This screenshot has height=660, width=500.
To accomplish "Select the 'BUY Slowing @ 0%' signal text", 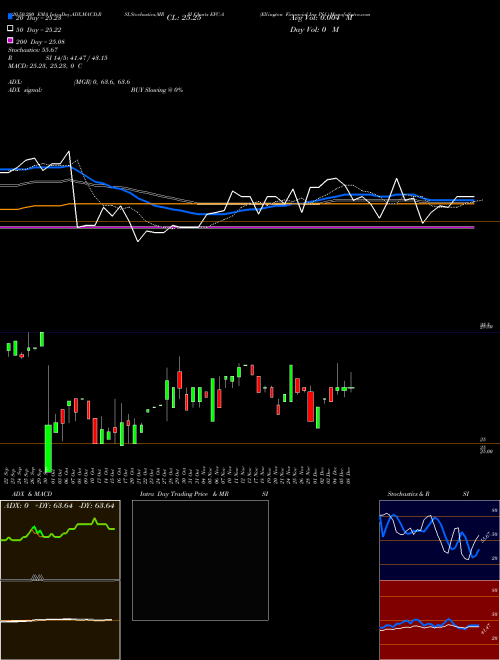I will 157,90.
